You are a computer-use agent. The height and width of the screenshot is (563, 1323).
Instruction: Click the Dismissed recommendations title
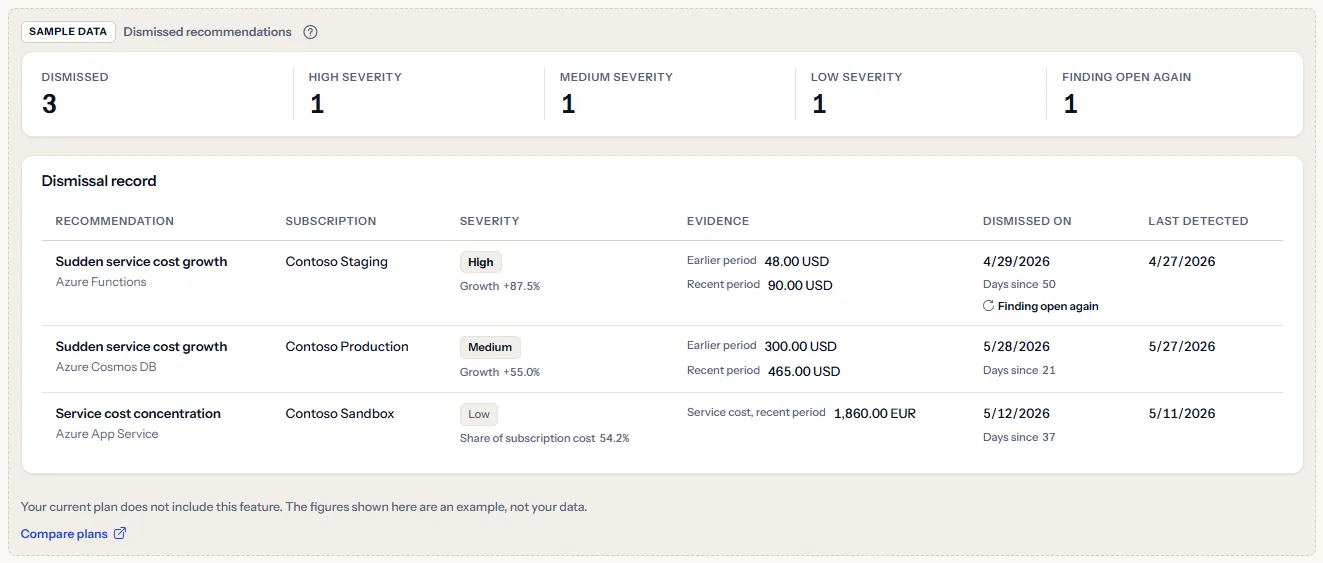click(x=208, y=32)
